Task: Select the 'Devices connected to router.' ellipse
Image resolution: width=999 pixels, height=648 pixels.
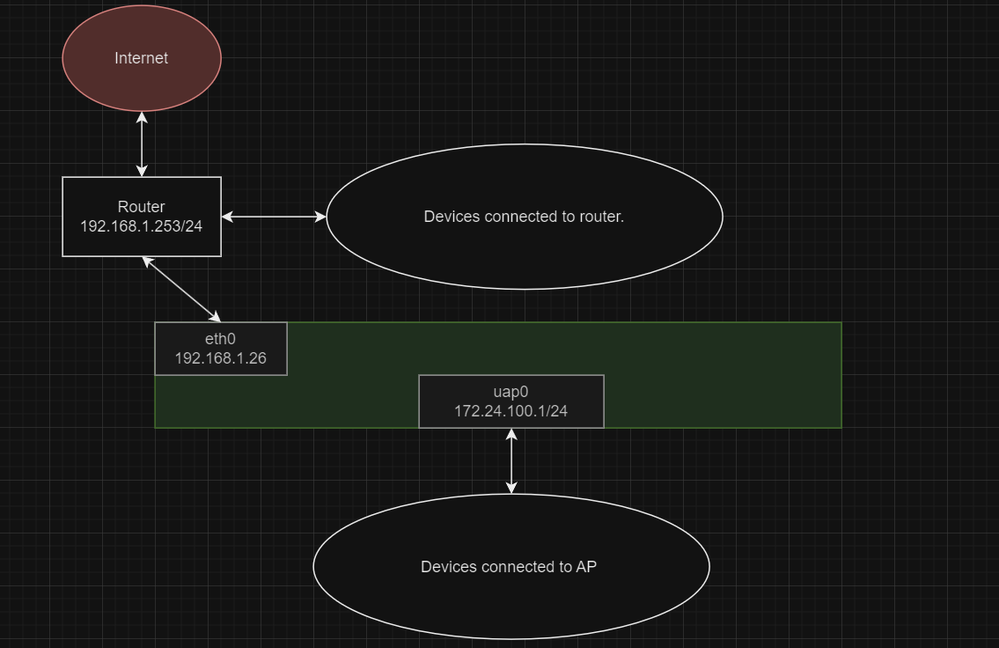Action: 524,216
